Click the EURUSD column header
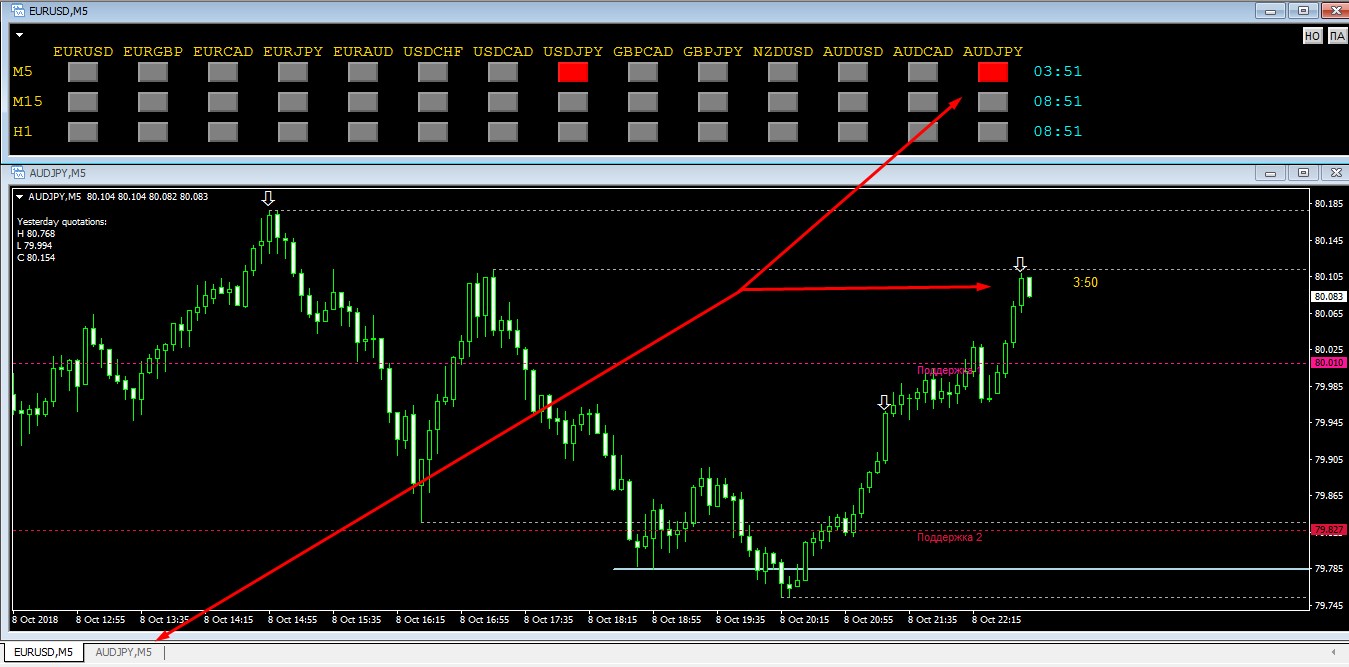 coord(83,51)
